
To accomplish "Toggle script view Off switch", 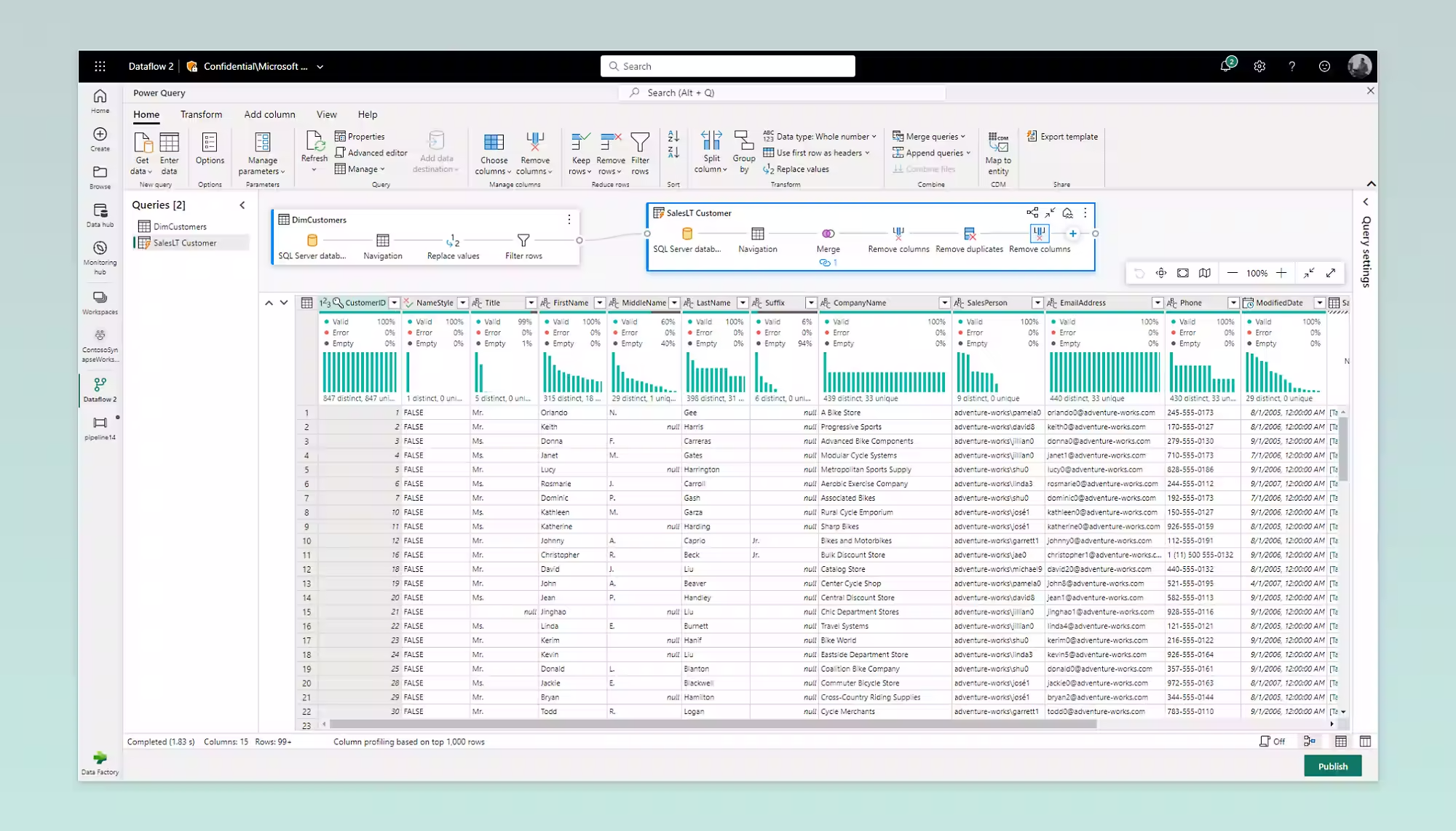I will pos(1272,741).
